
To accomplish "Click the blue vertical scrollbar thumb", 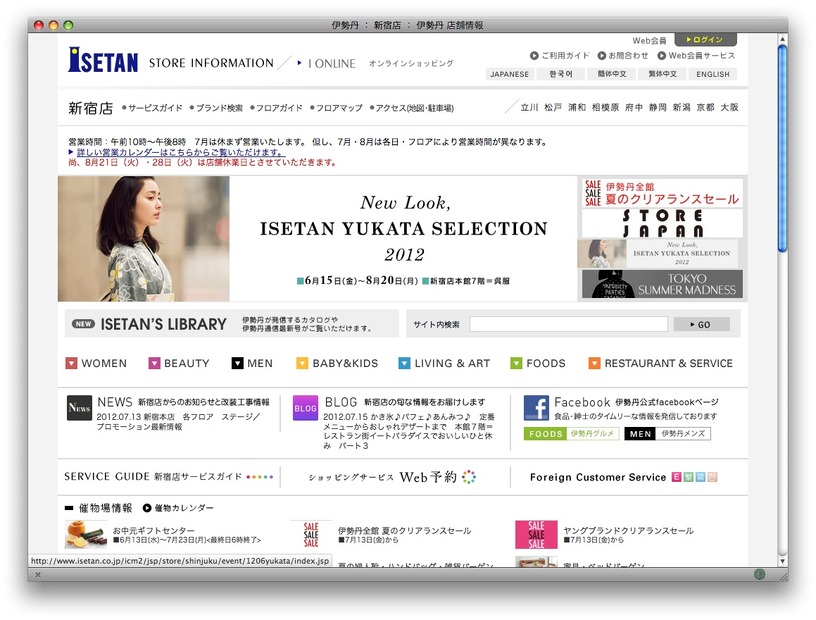I will [782, 148].
